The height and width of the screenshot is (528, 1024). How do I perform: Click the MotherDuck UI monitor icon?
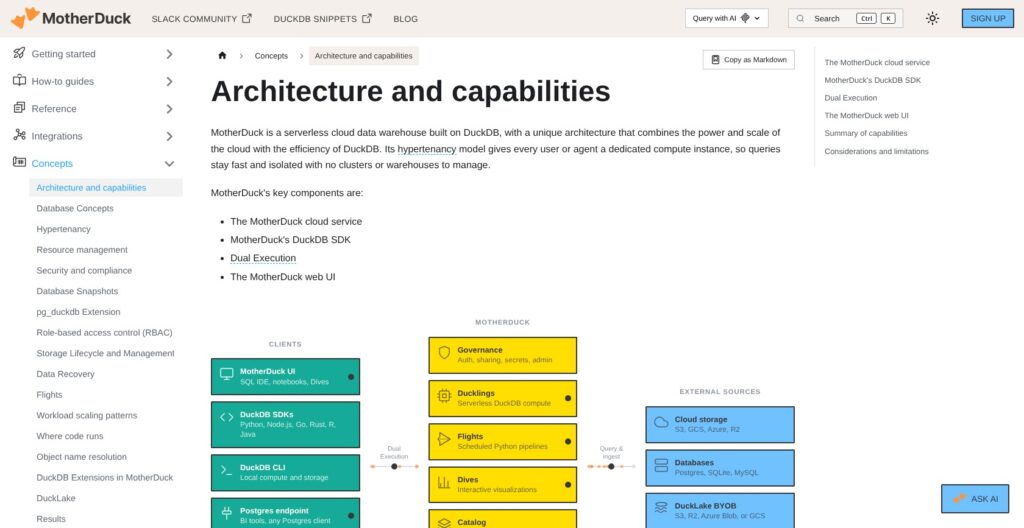tap(227, 374)
